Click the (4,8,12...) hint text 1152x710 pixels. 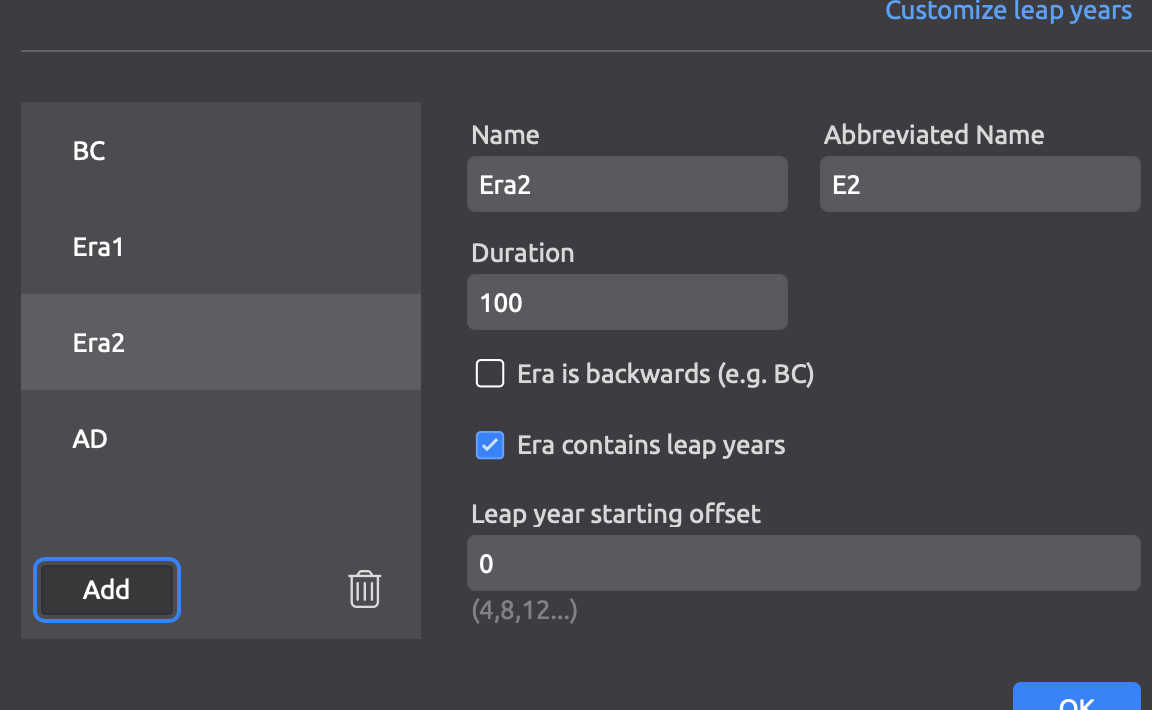pyautogui.click(x=525, y=610)
